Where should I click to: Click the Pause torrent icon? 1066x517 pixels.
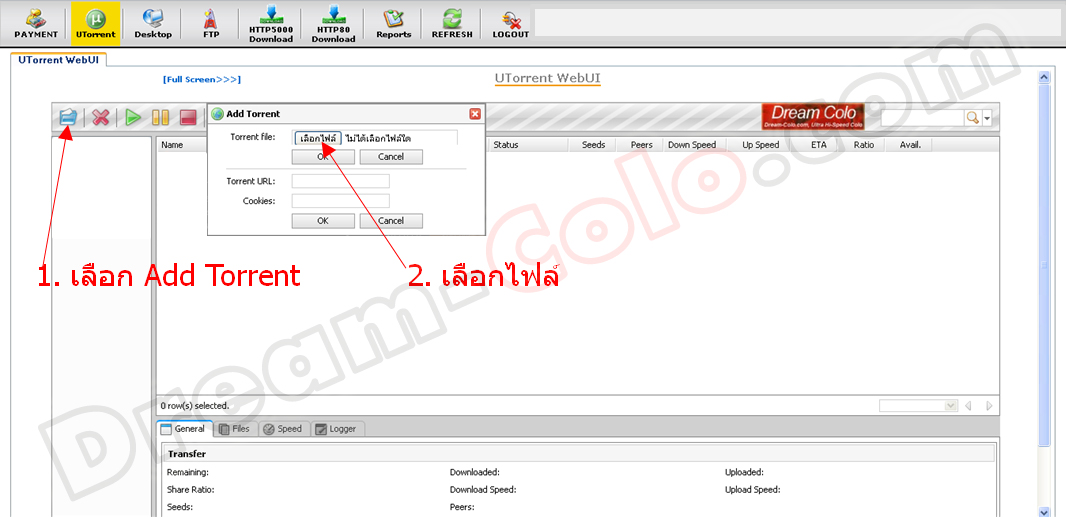[x=160, y=117]
